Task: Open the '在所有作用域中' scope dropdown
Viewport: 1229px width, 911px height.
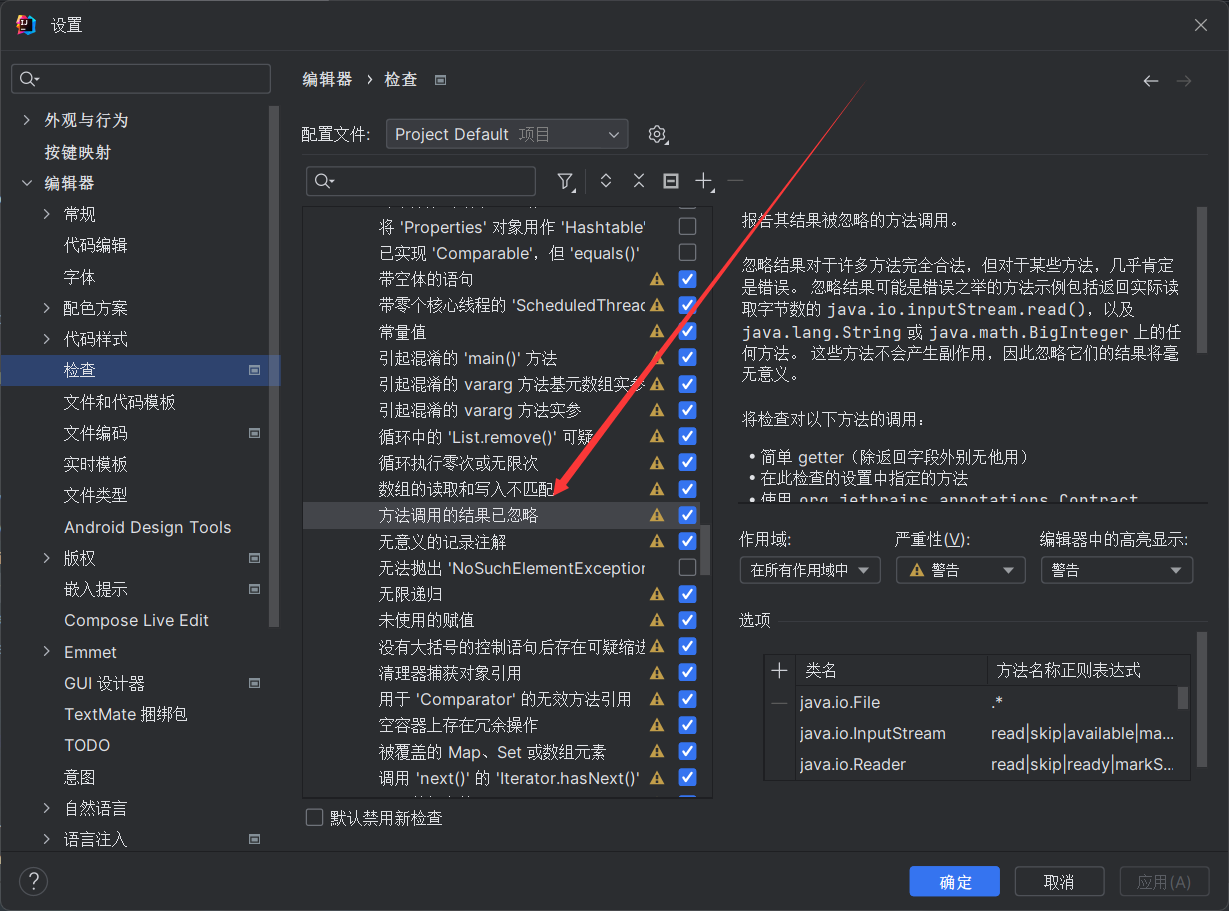Action: [x=809, y=570]
